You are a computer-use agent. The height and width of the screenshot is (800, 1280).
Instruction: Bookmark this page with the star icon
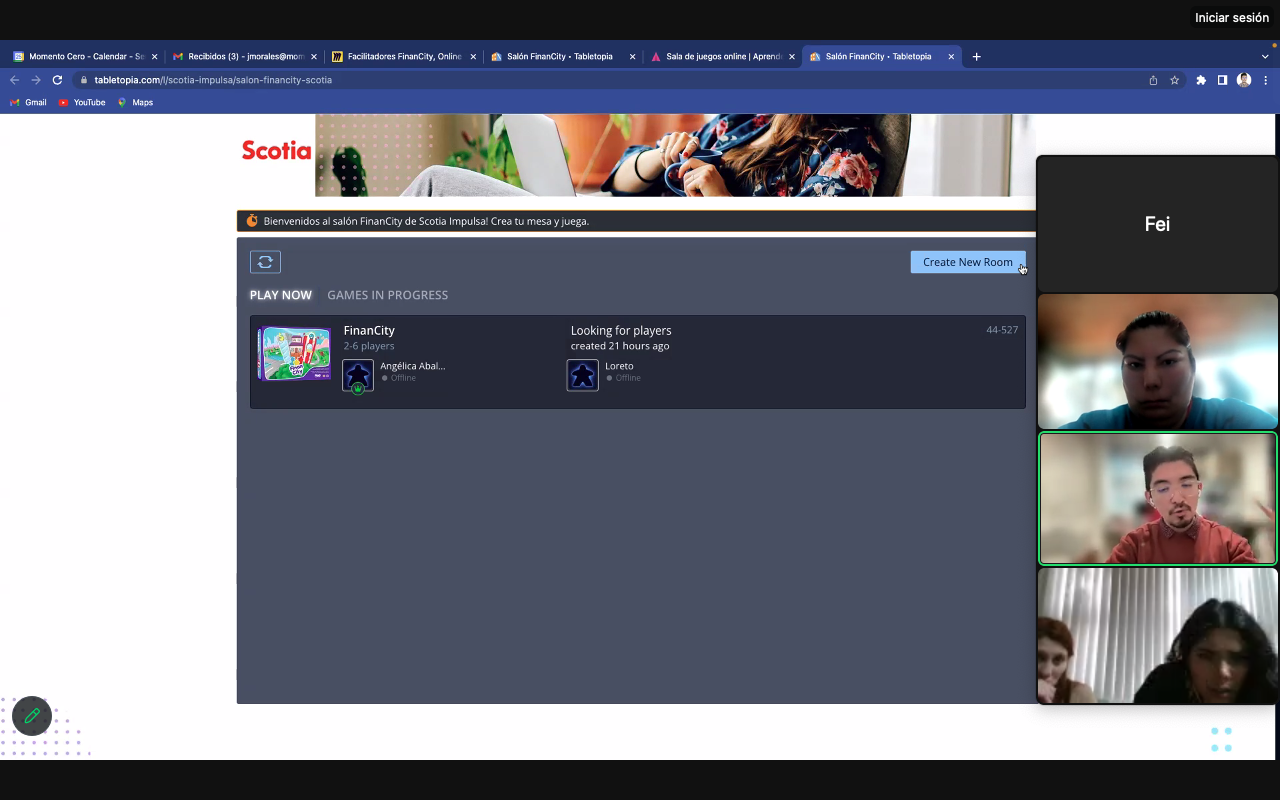click(1175, 80)
